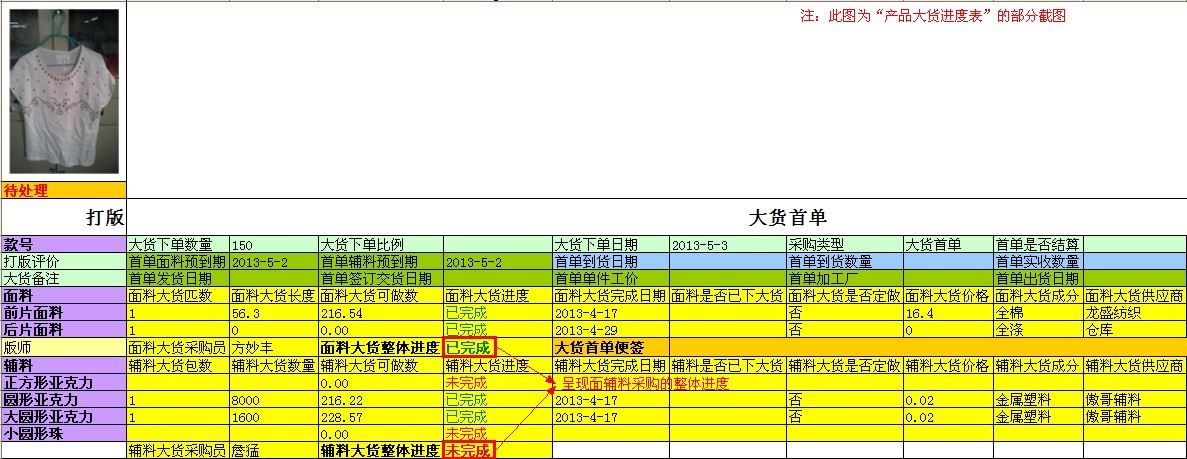This screenshot has height=459, width=1187.
Task: Select the 2013-5-3 order date cell
Action: pyautogui.click(x=727, y=245)
